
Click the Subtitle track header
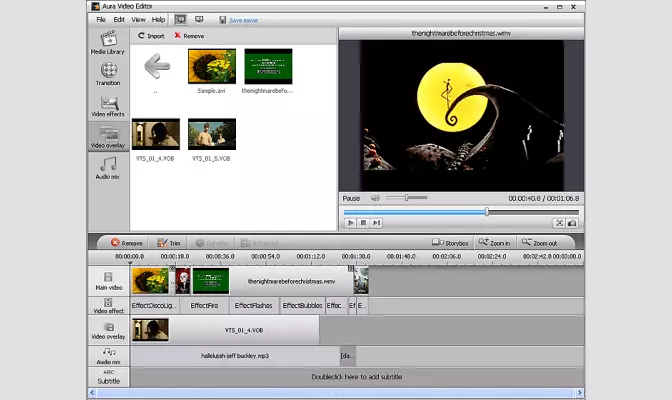pyautogui.click(x=108, y=377)
